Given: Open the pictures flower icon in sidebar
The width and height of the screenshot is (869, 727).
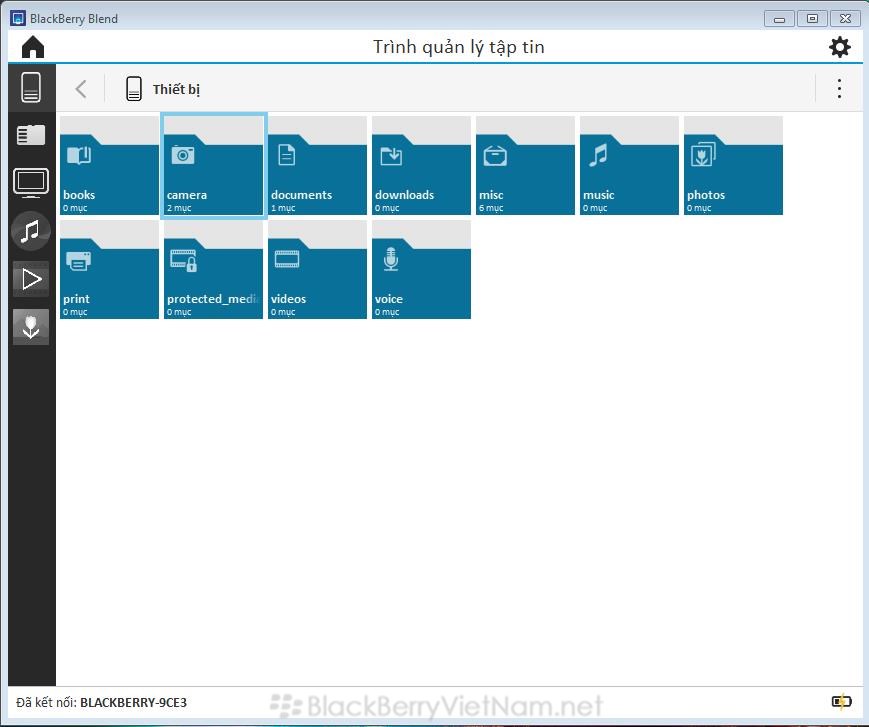Looking at the screenshot, I should click(31, 326).
